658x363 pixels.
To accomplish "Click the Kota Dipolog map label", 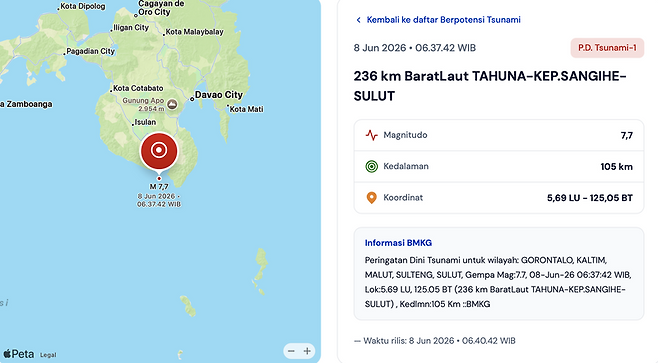I will [83, 6].
